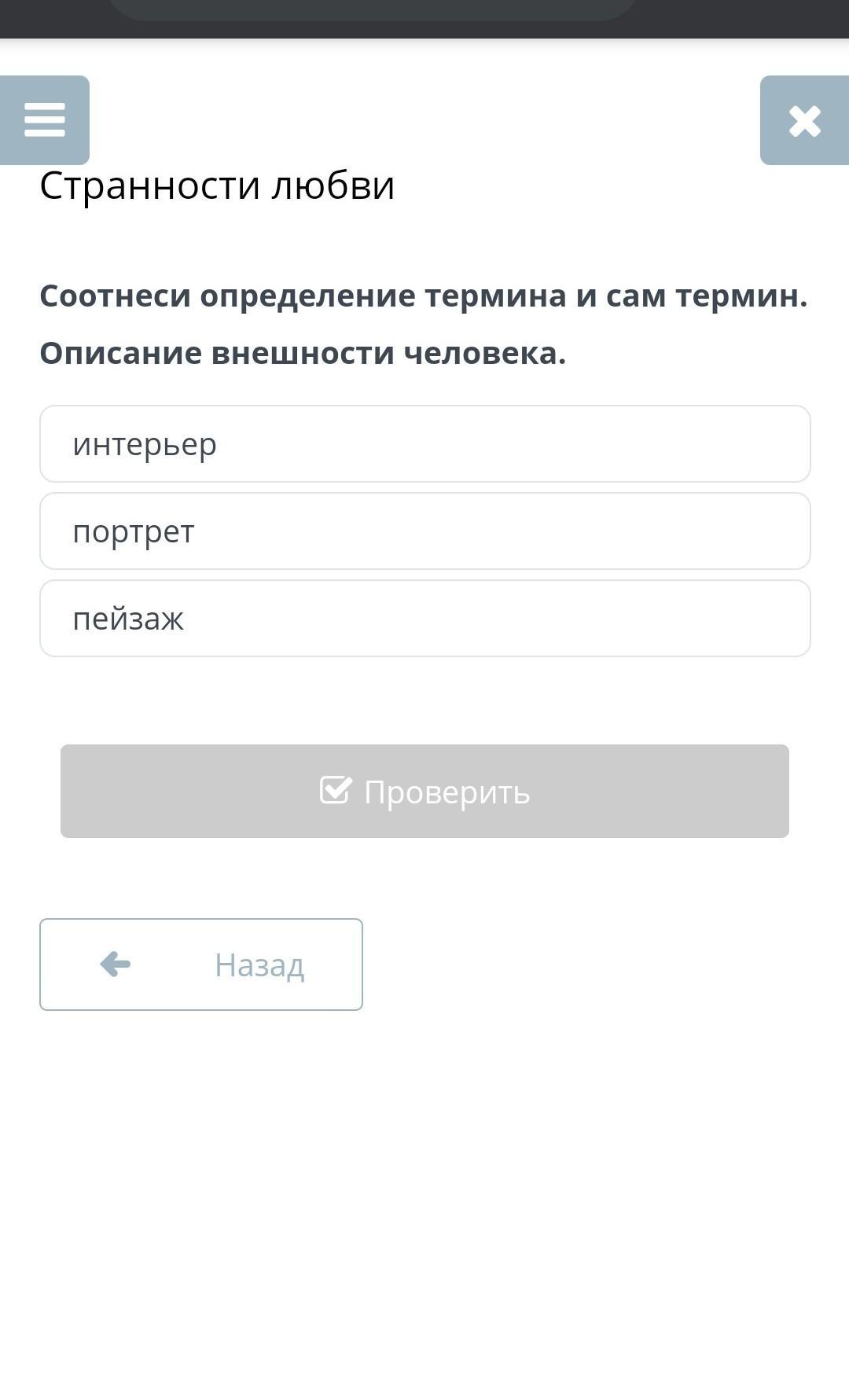
Task: Select the 'интерьер' answer option
Action: tap(424, 444)
